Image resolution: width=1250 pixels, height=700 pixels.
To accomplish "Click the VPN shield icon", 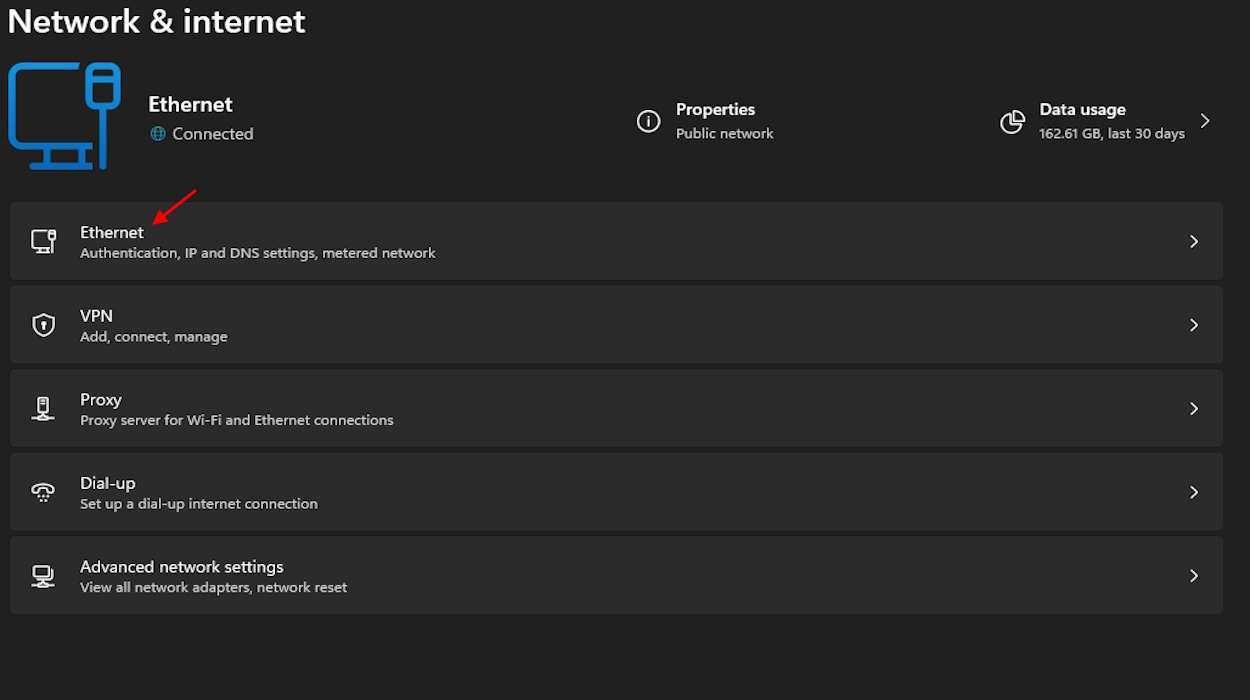I will (x=43, y=325).
